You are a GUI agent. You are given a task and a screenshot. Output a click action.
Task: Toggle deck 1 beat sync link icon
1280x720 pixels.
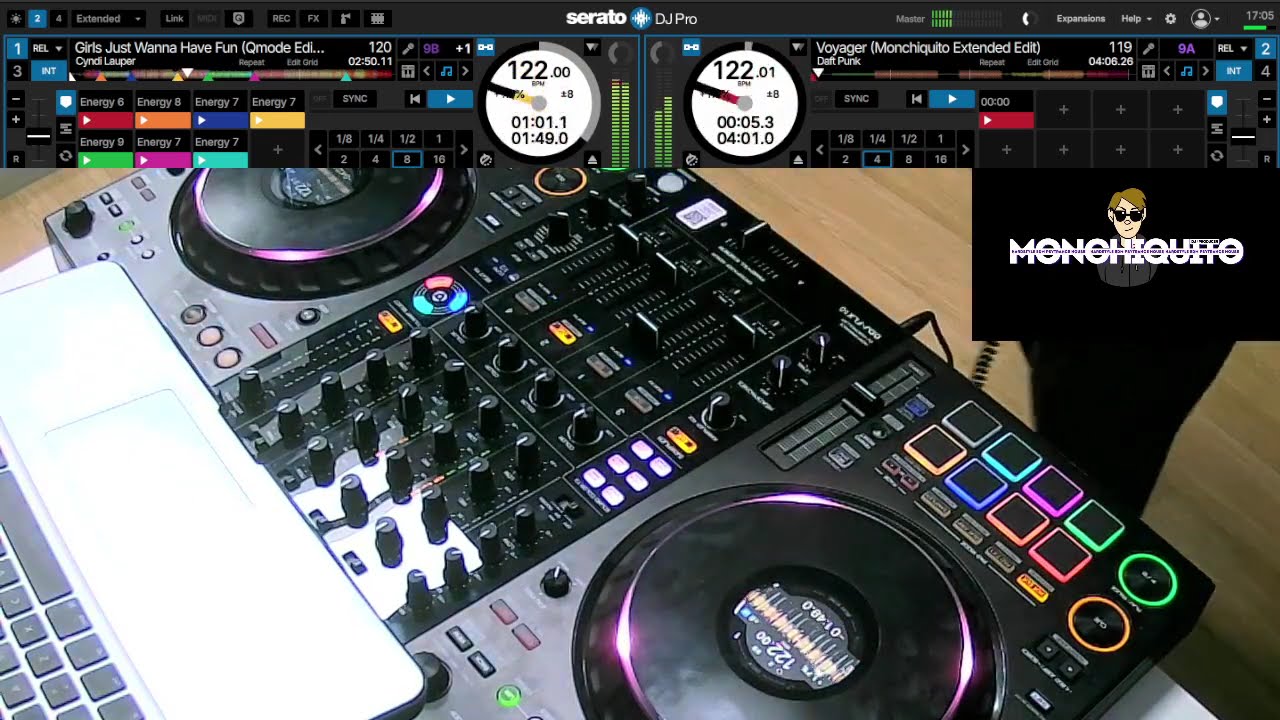point(486,47)
